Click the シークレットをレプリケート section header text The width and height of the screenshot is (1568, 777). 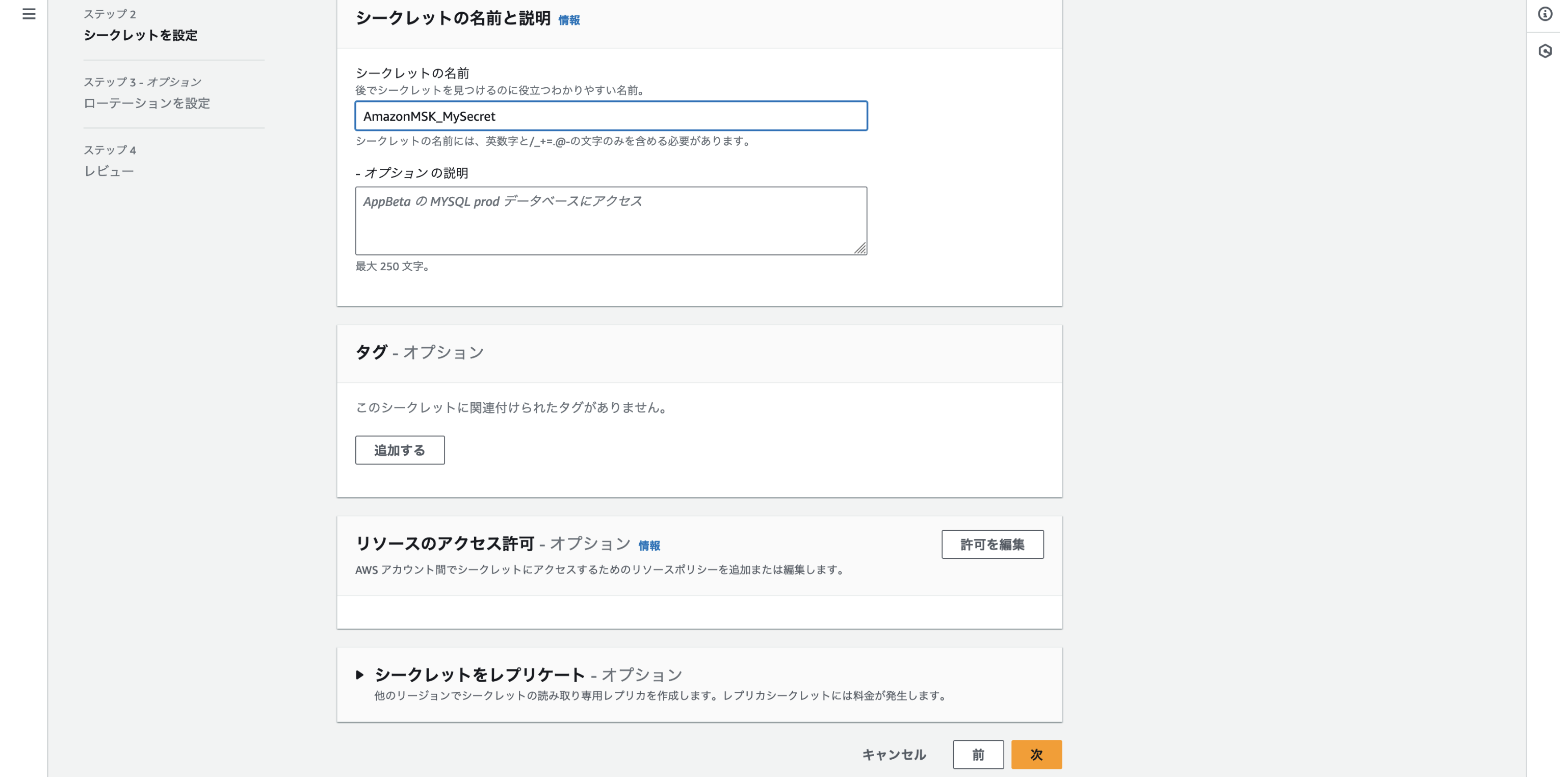point(480,675)
